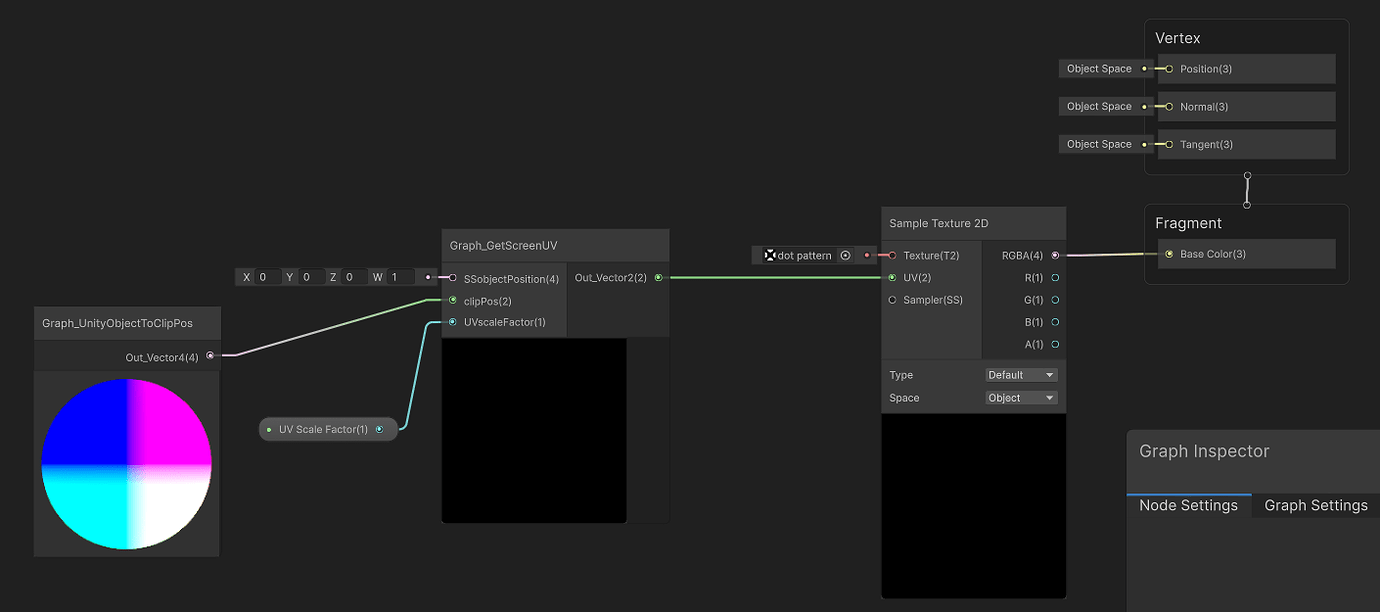The height and width of the screenshot is (612, 1380).
Task: Click the color wheel preview below Out_Vector4
Action: coord(126,463)
